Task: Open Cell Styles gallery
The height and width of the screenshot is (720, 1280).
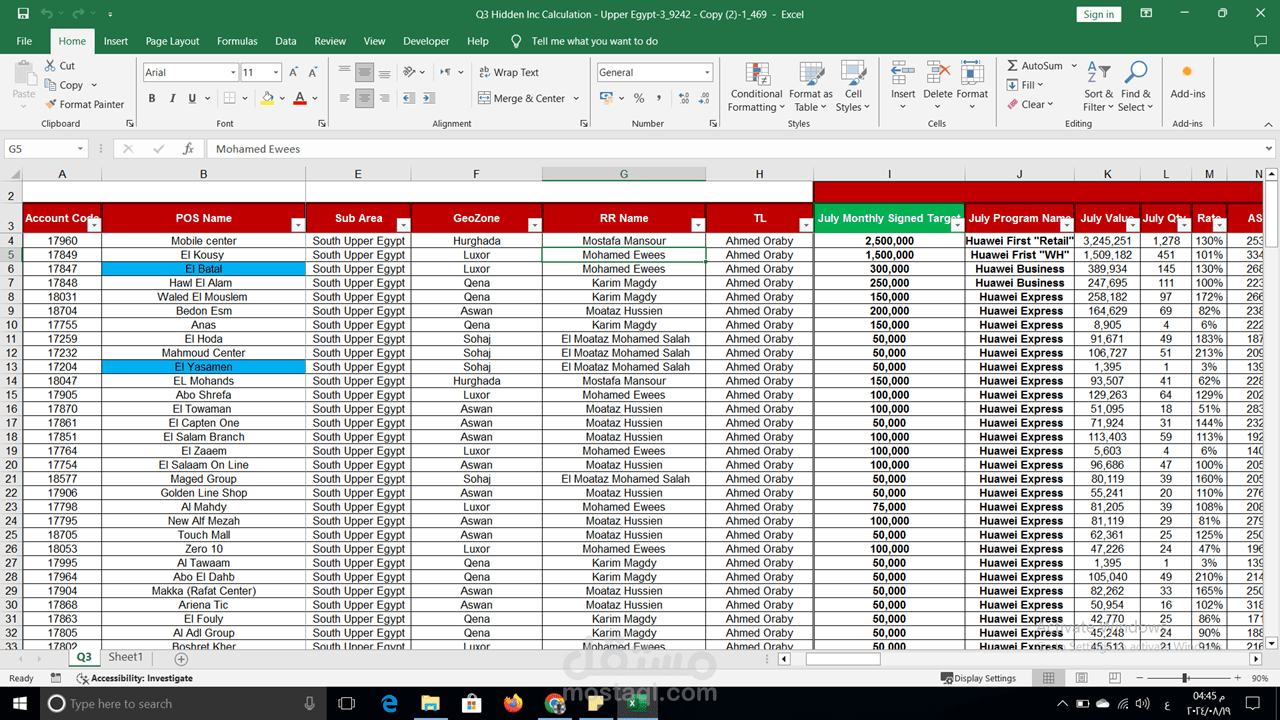Action: pos(853,88)
